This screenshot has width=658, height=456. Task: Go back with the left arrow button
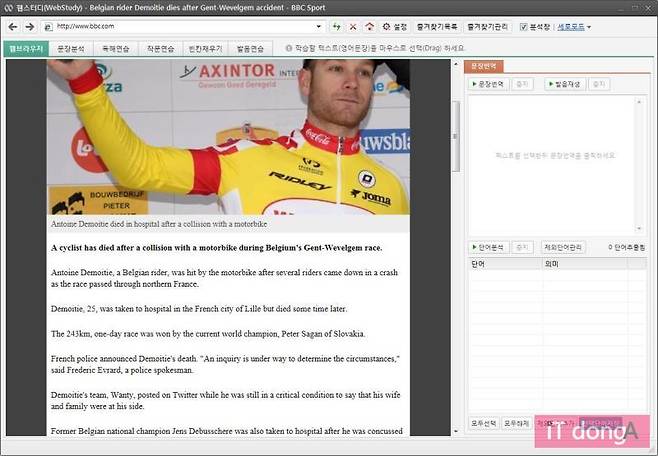[13, 27]
